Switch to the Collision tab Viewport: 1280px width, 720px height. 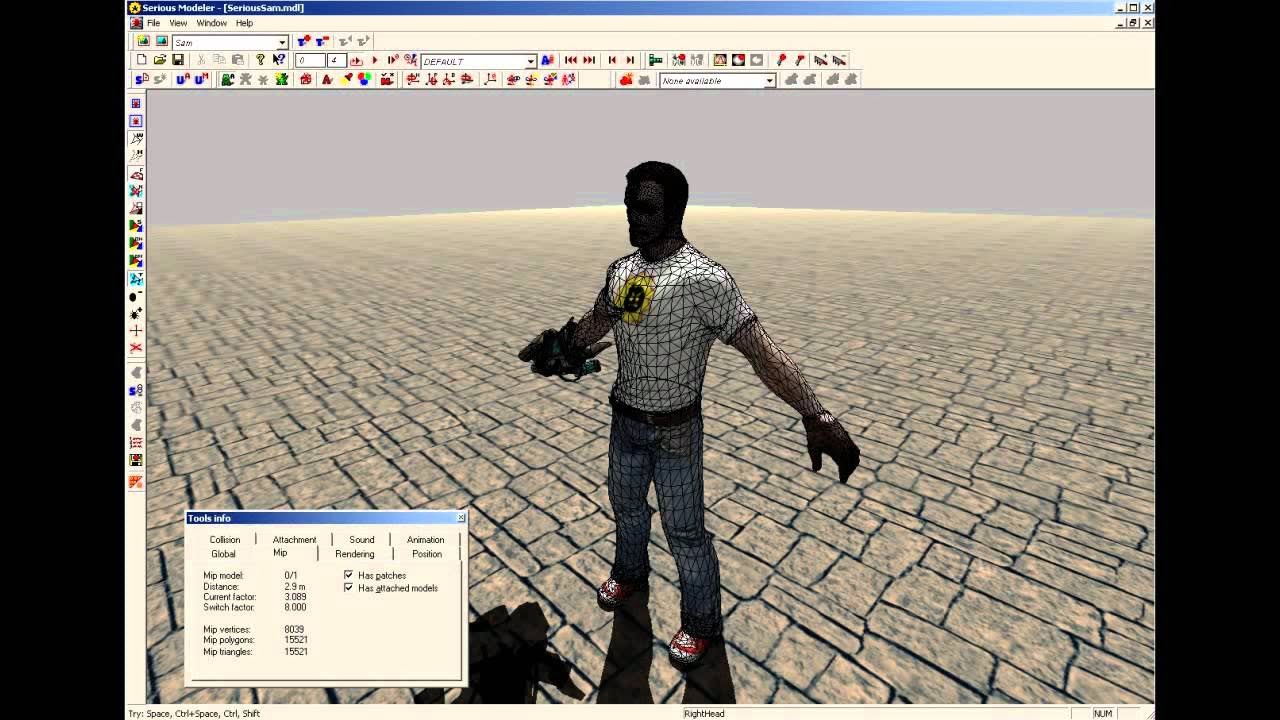[225, 539]
